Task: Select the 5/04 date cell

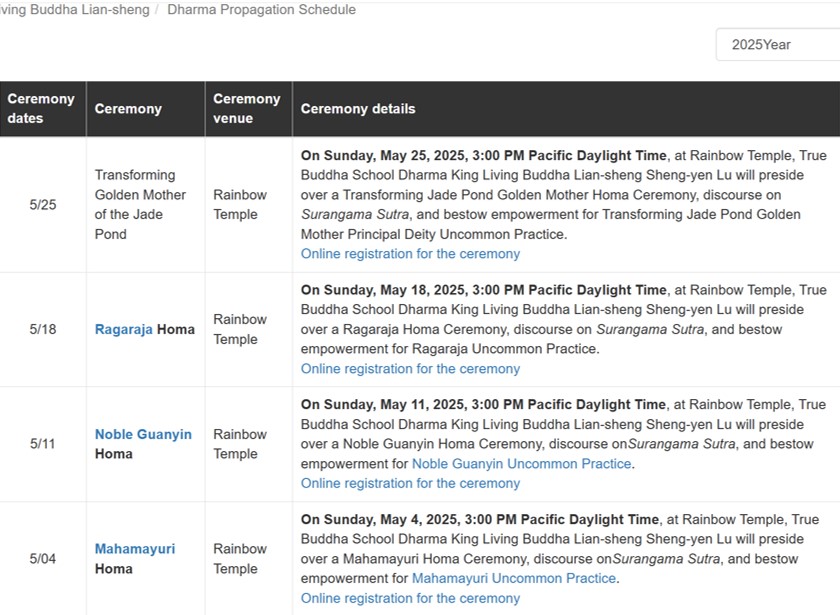Action: (x=43, y=559)
